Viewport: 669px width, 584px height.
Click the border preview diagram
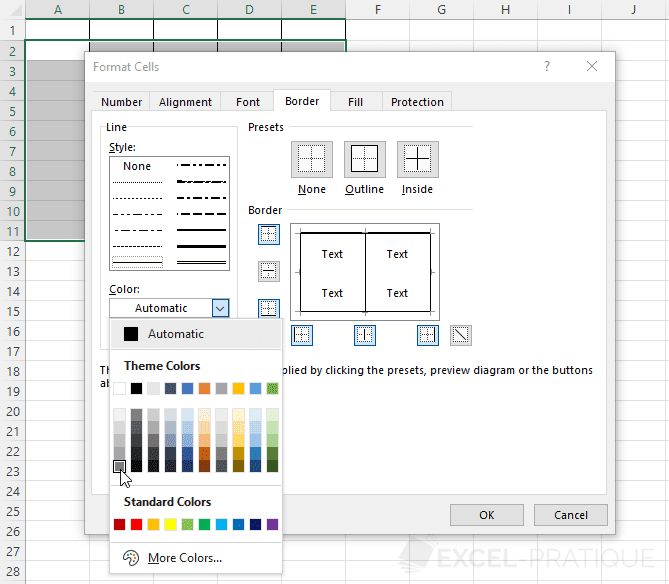[x=365, y=272]
